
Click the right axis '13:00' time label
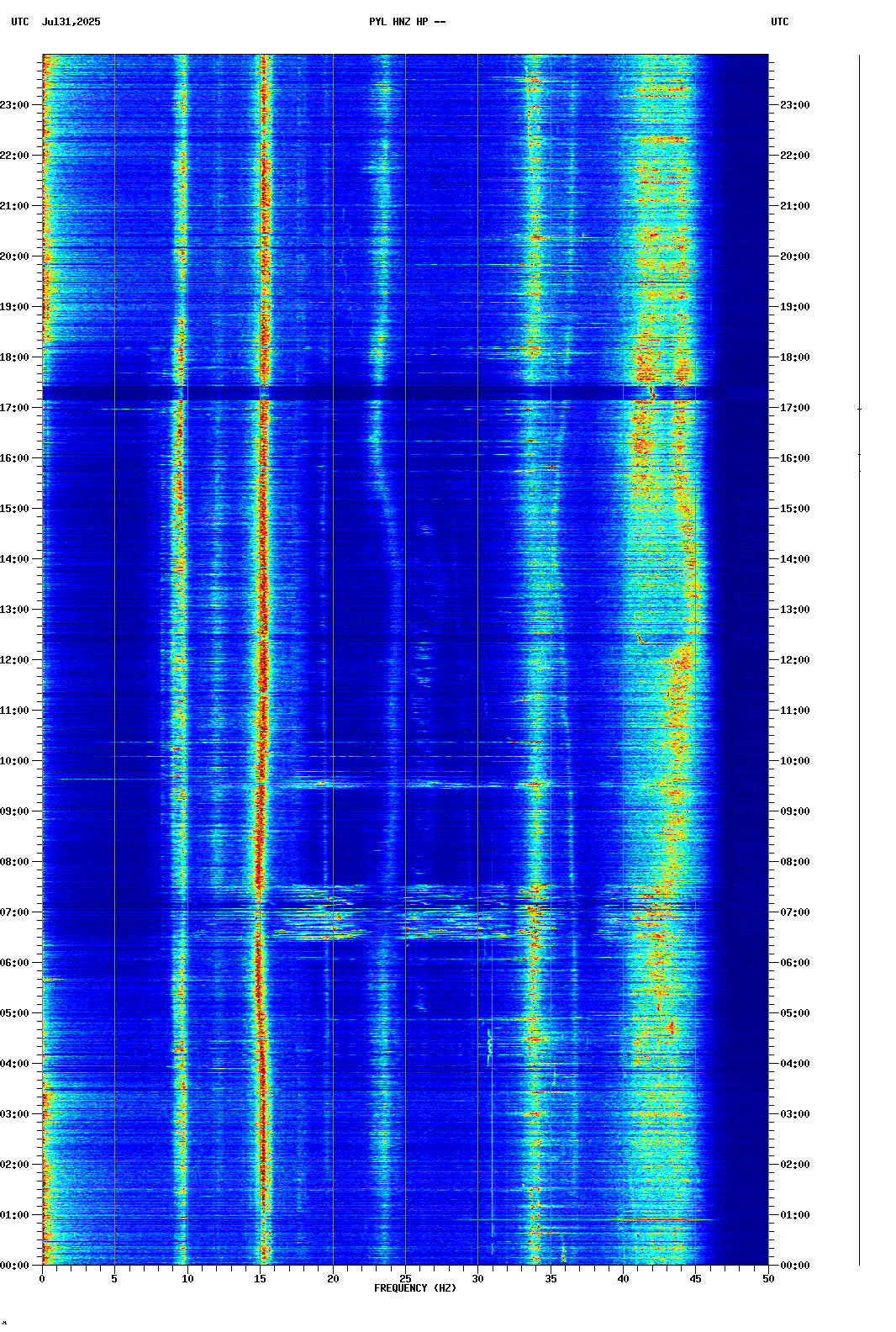coord(795,610)
